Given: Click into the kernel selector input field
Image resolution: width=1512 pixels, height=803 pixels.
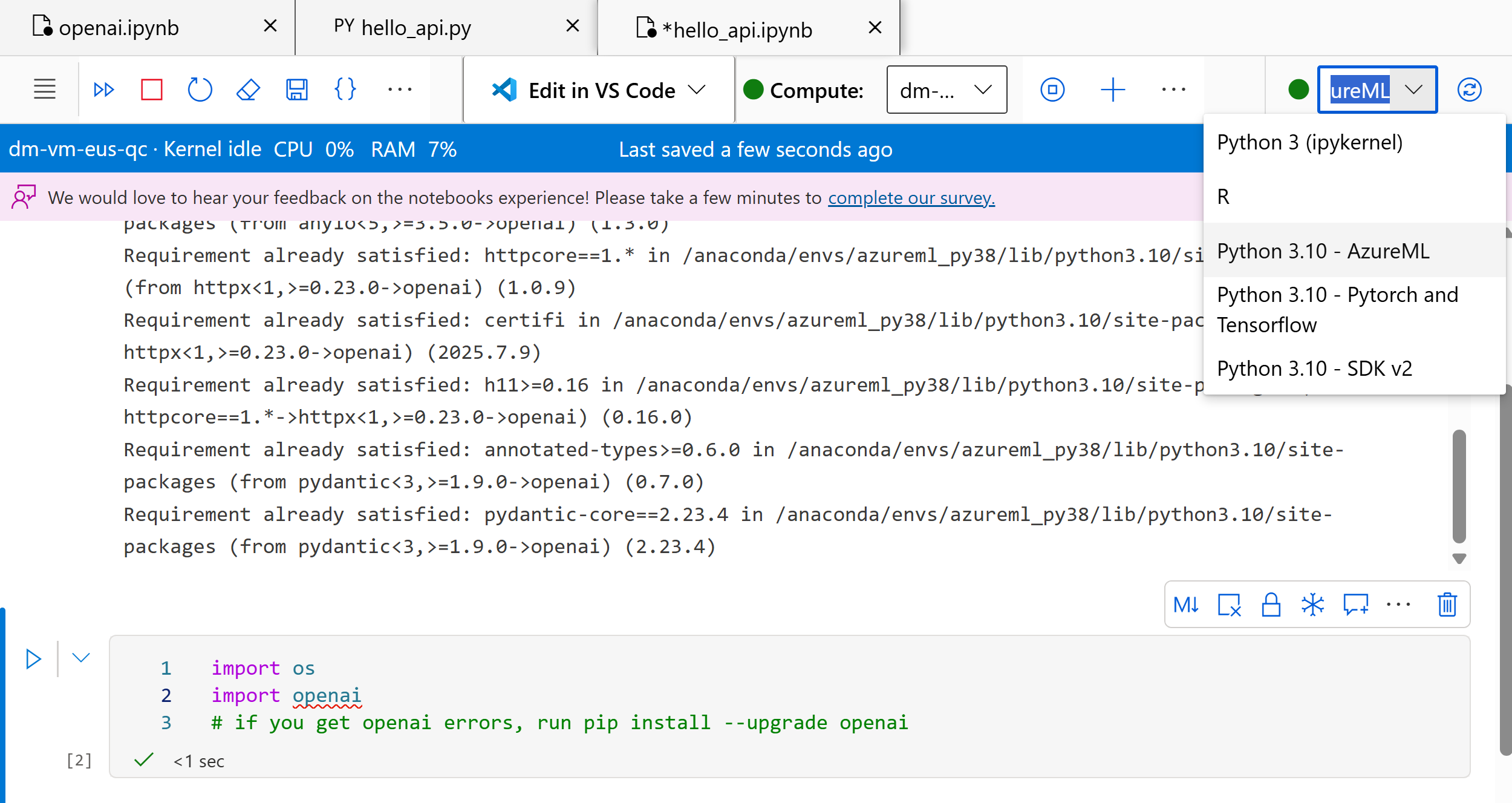Looking at the screenshot, I should coord(1359,90).
